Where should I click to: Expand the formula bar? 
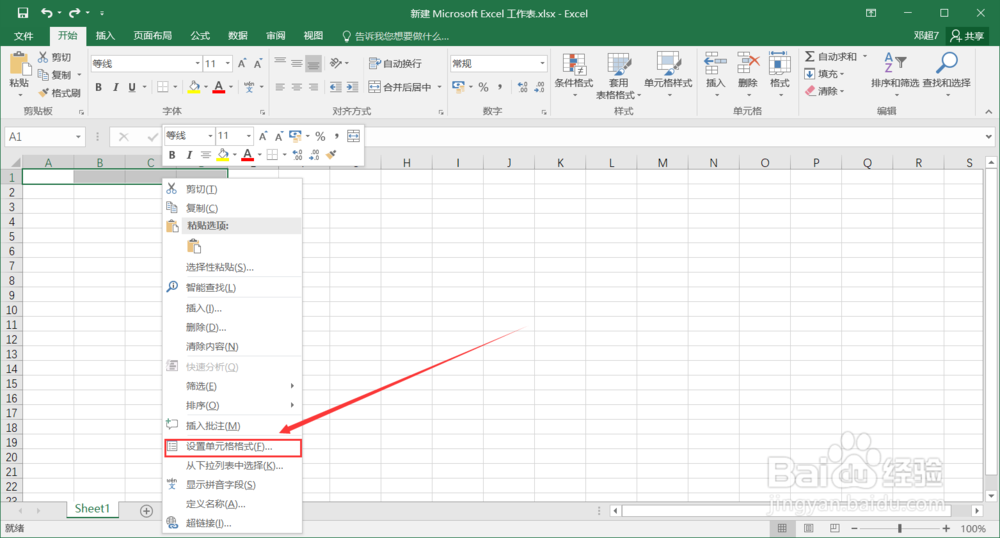(989, 136)
